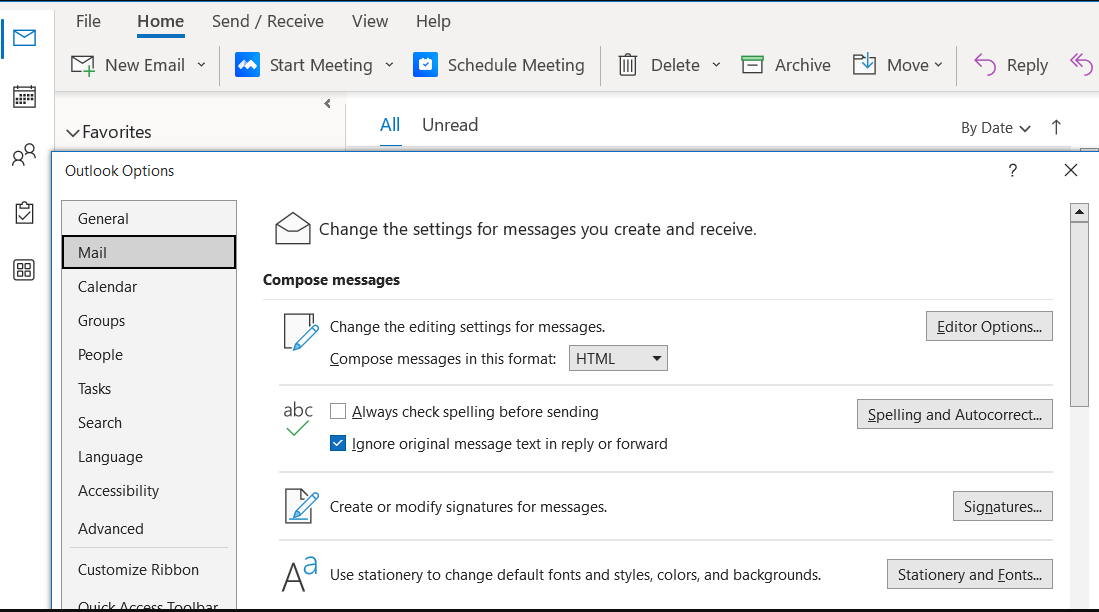Select Calendar category in Outlook Options
Image resolution: width=1099 pixels, height=612 pixels.
pos(149,287)
